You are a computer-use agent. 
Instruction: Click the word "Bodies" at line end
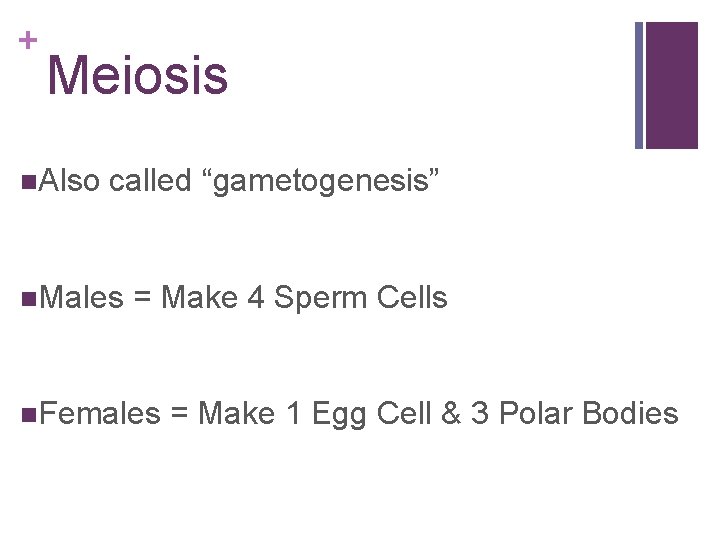(x=628, y=413)
